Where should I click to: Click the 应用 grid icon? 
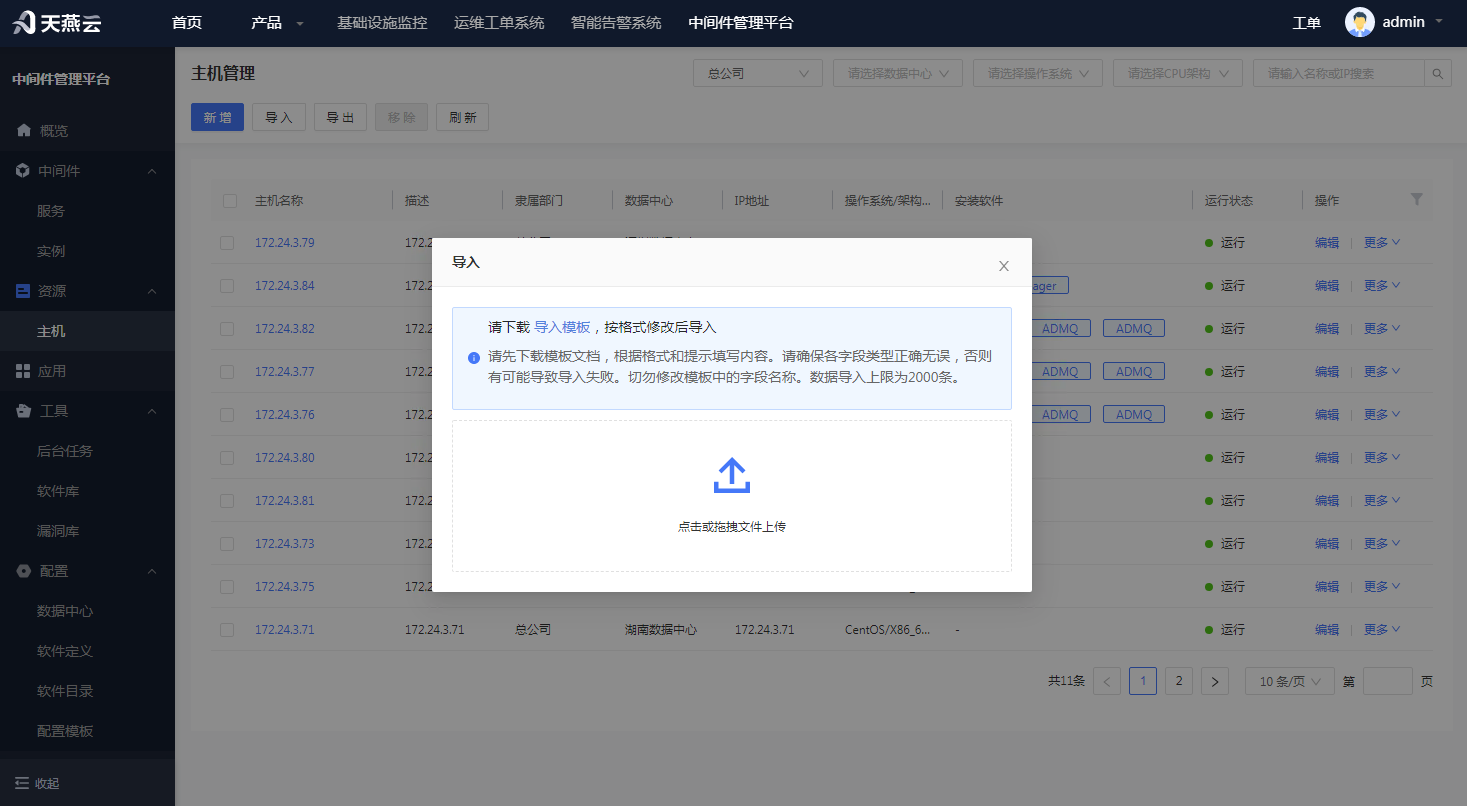[23, 371]
